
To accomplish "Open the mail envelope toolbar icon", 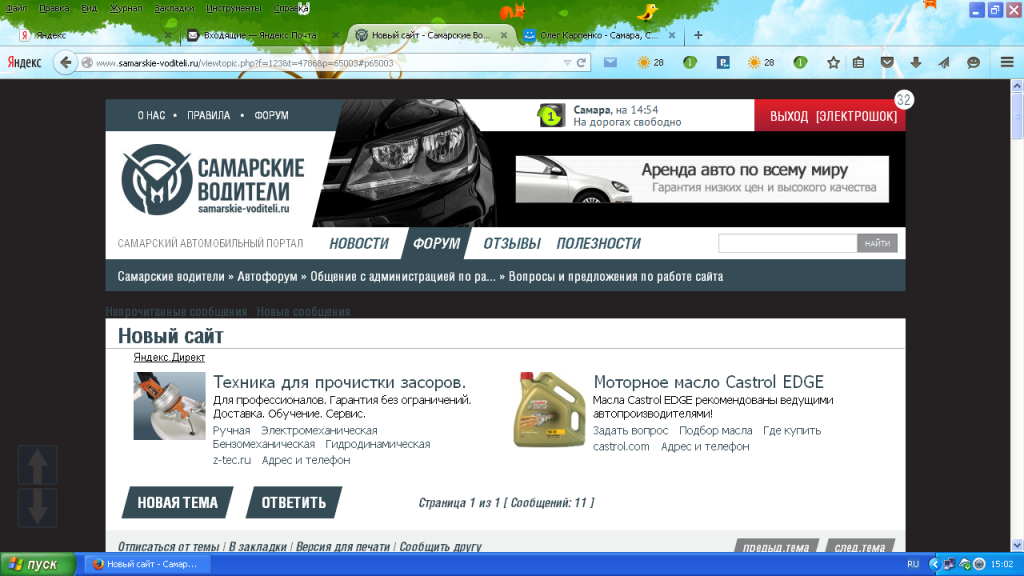I will (610, 63).
